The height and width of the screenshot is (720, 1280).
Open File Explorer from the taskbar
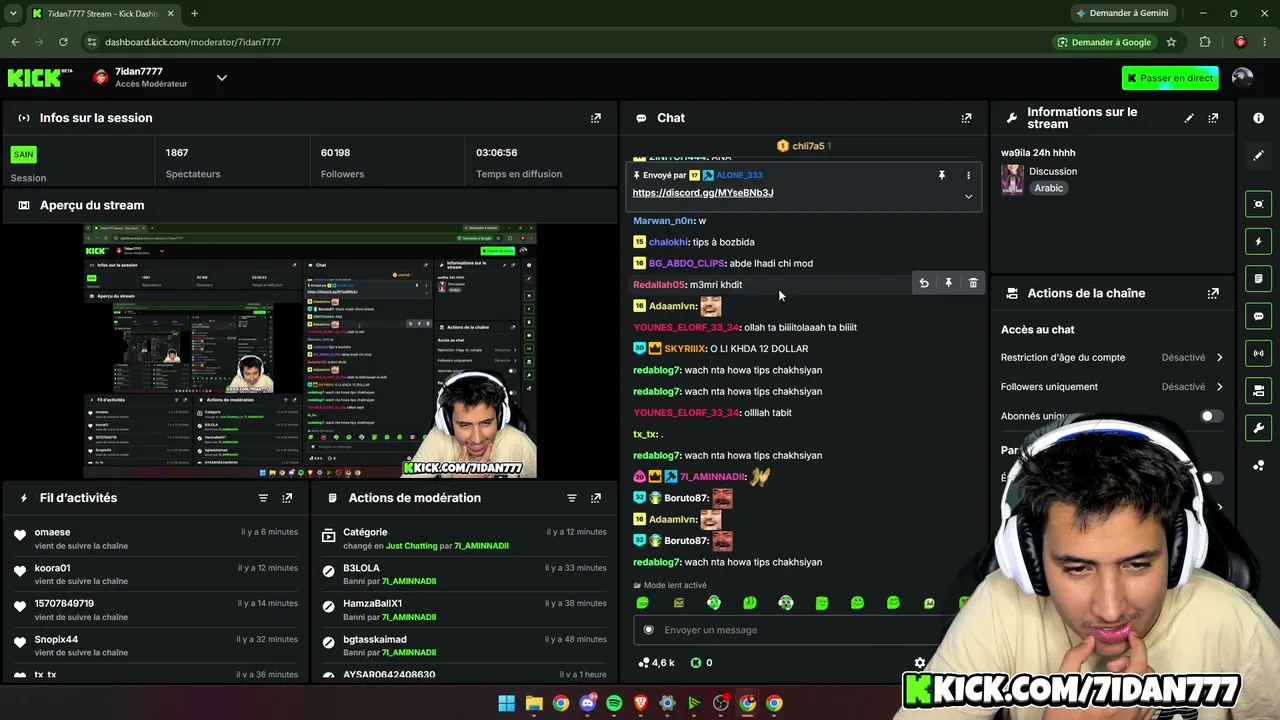(534, 703)
